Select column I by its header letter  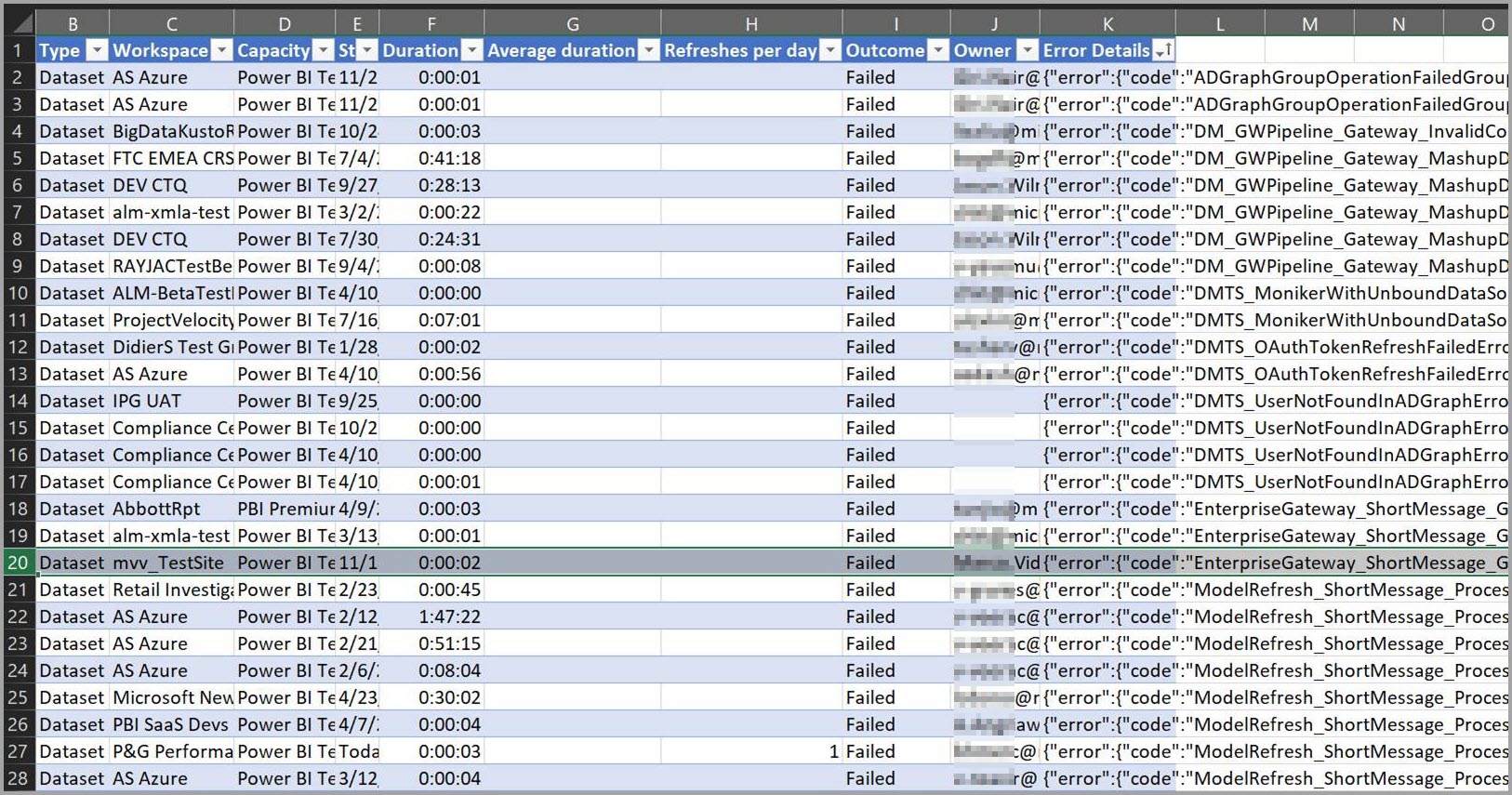click(x=896, y=24)
